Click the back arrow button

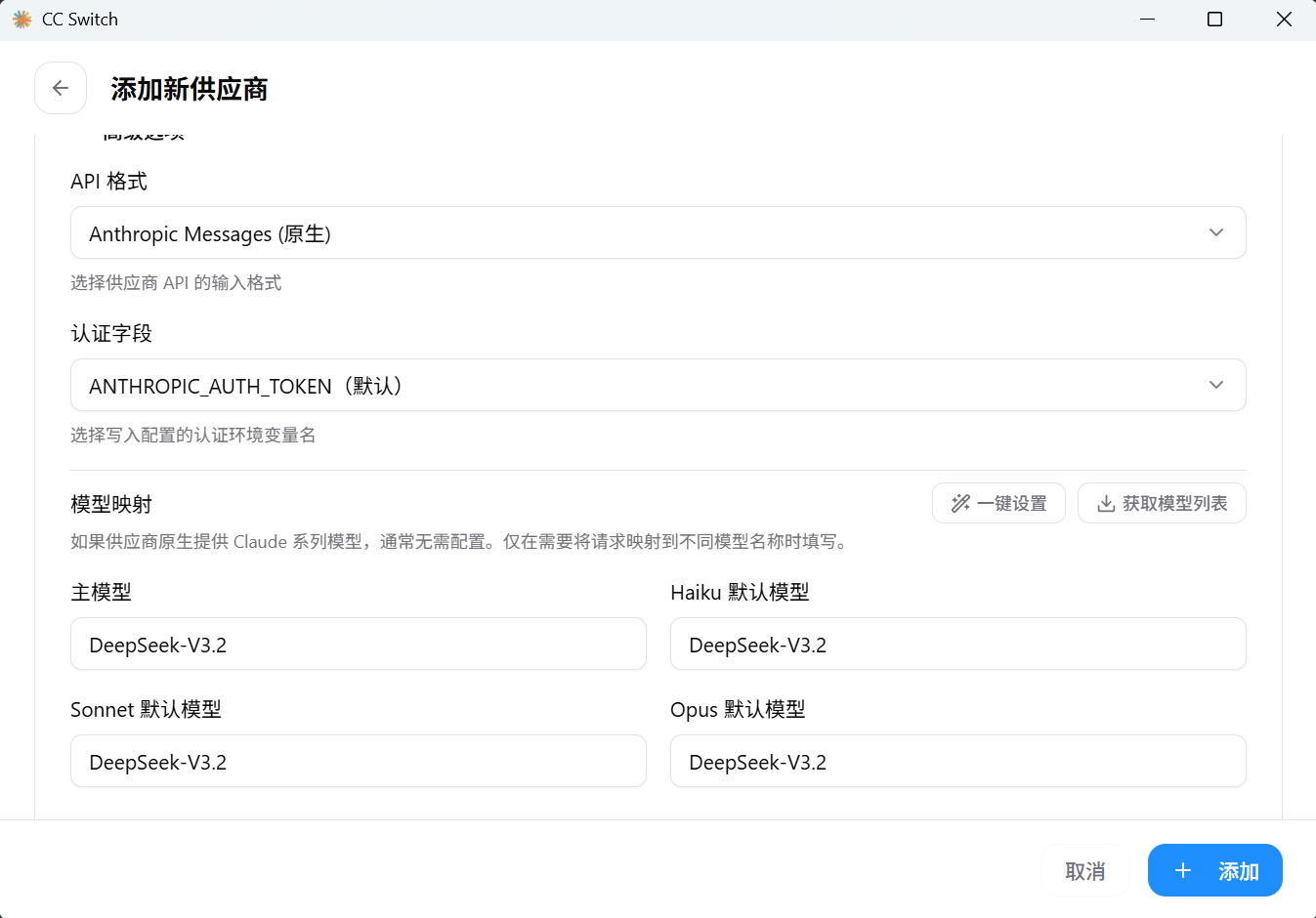click(61, 88)
